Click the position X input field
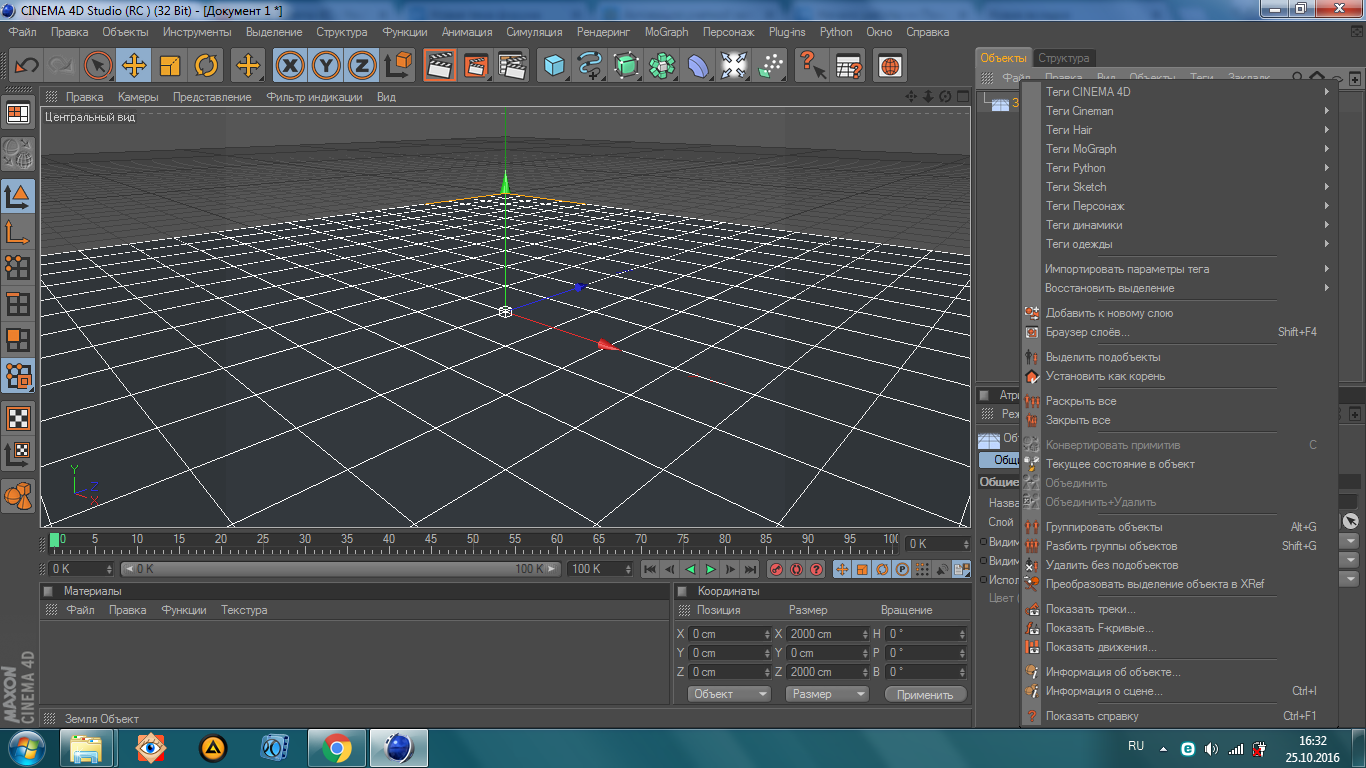This screenshot has width=1366, height=768. point(728,634)
